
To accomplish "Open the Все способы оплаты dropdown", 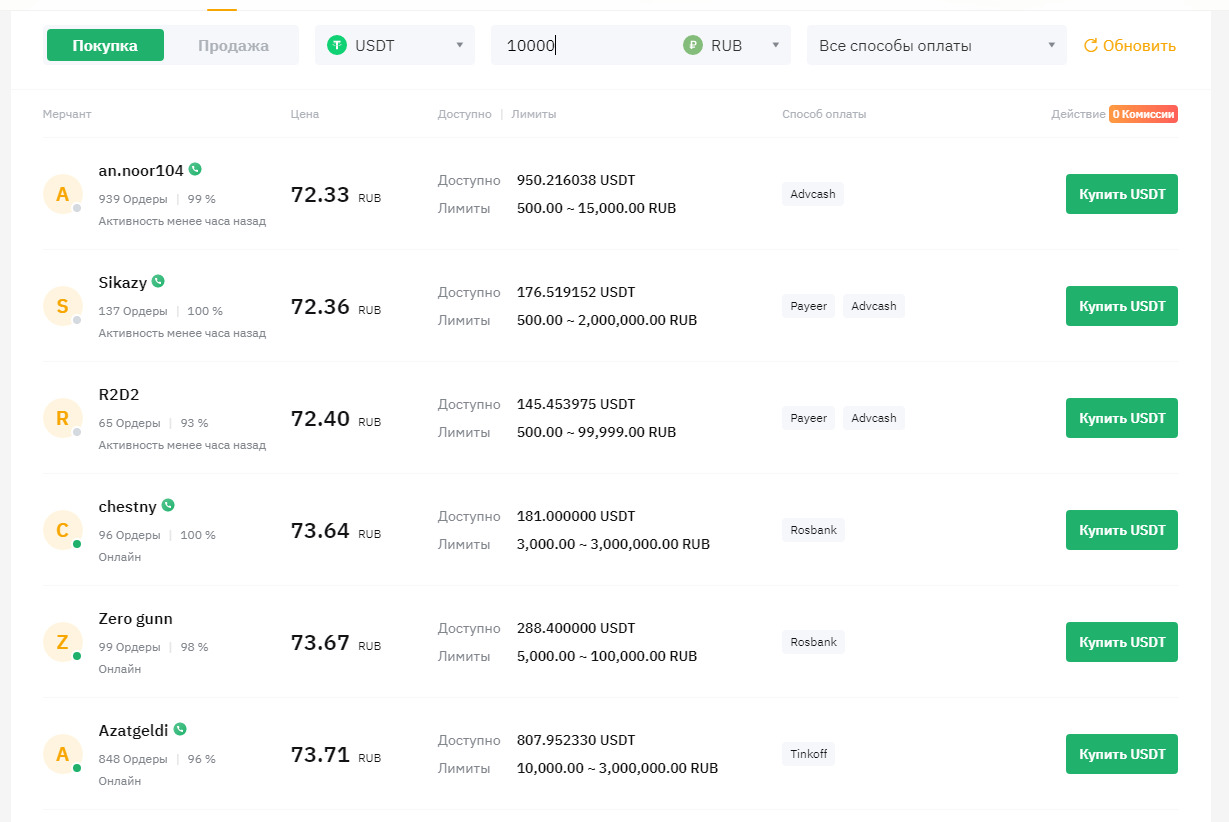I will (936, 45).
